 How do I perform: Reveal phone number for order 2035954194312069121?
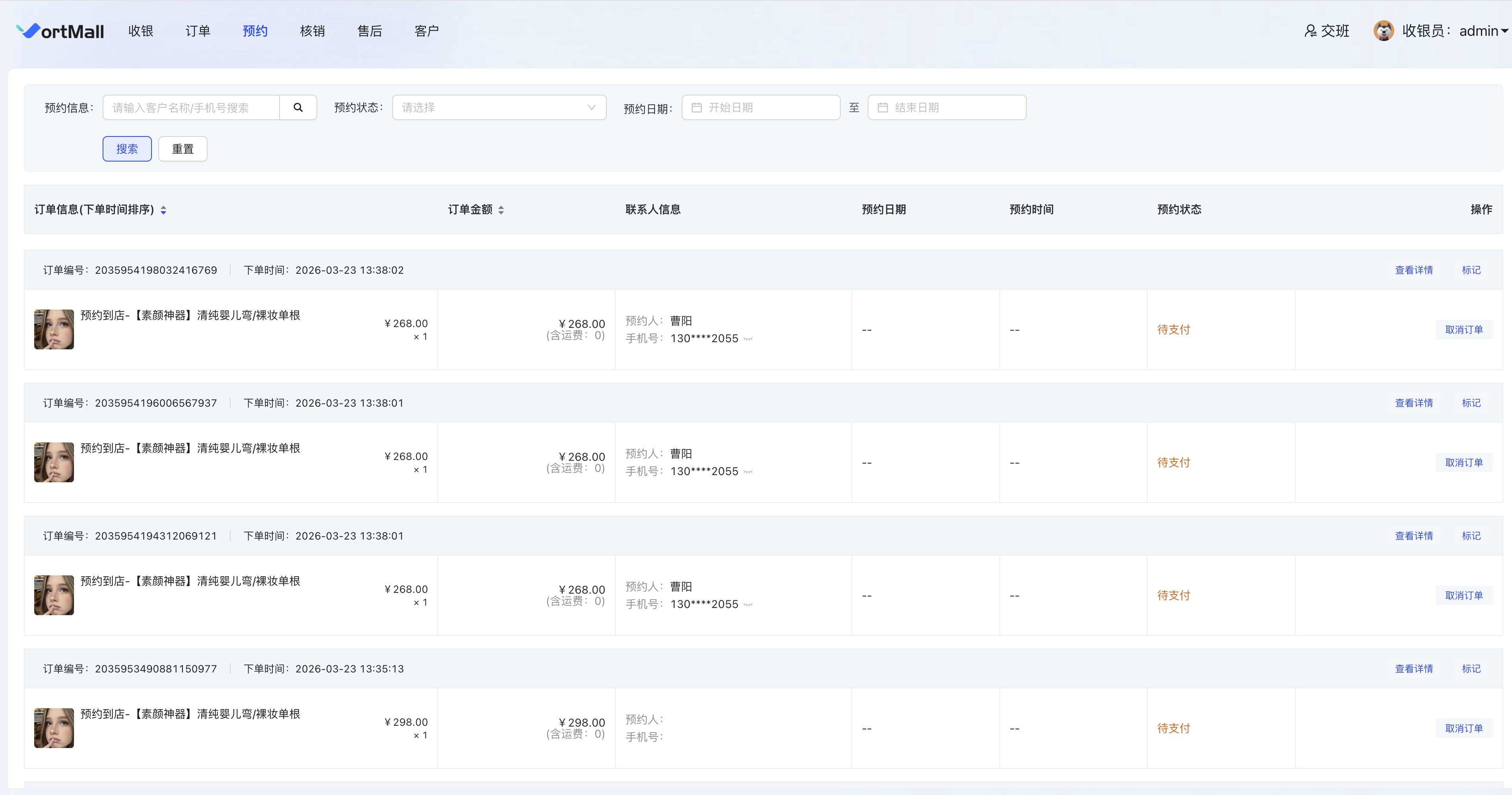click(748, 604)
